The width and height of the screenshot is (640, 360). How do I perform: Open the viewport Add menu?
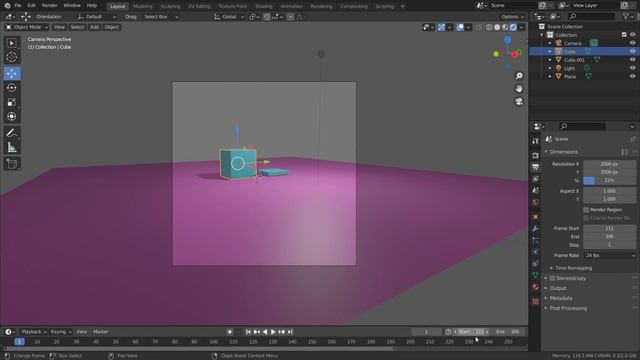click(x=94, y=27)
